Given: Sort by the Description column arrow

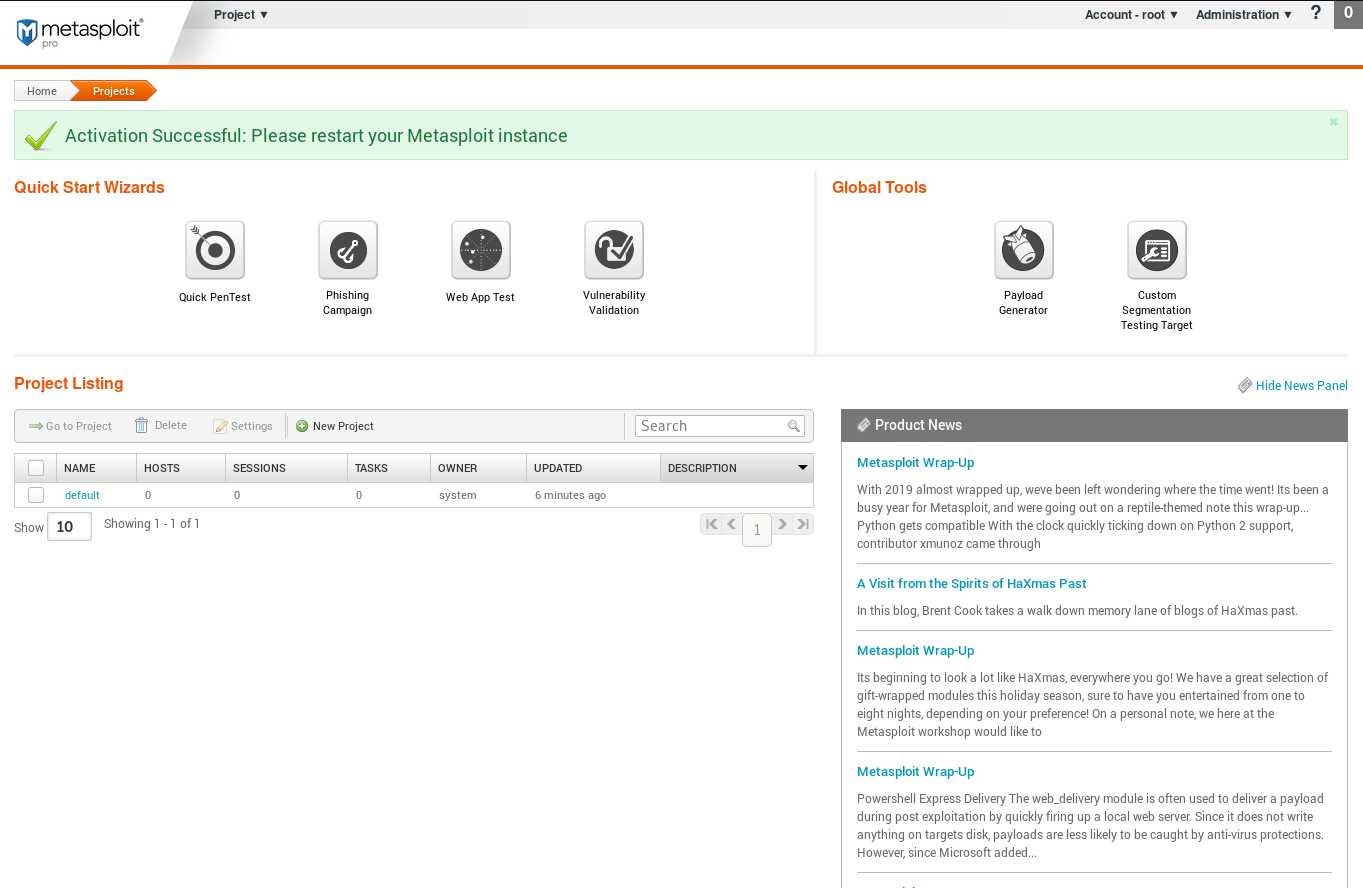Looking at the screenshot, I should [802, 468].
